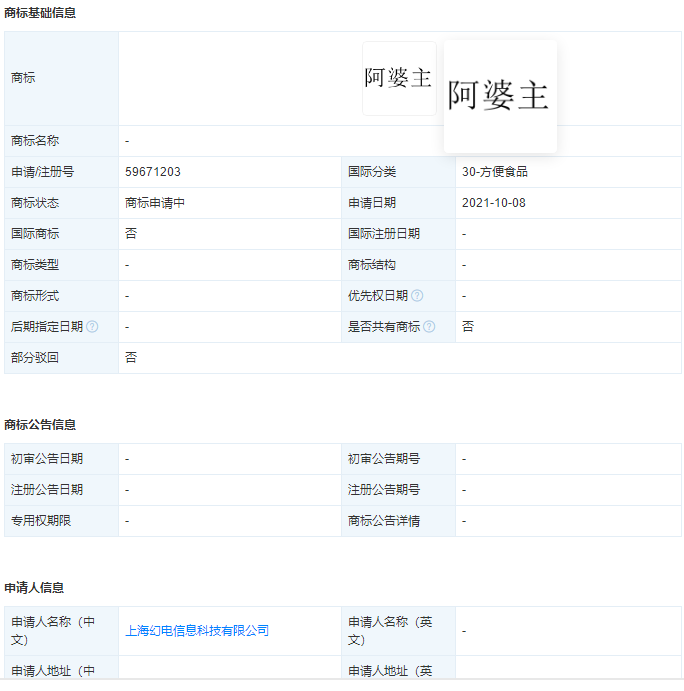
Task: Click the 商标结构 label
Action: [x=372, y=265]
